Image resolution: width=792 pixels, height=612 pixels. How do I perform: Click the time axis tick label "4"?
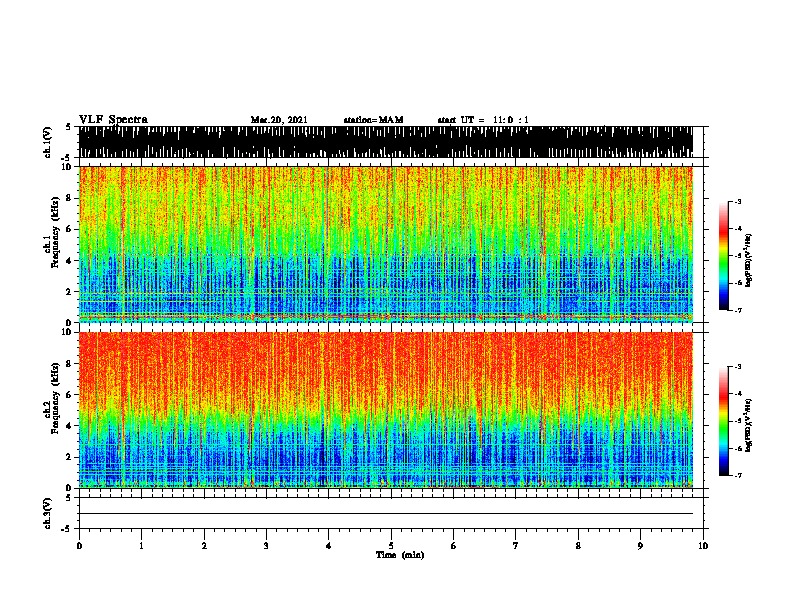329,546
